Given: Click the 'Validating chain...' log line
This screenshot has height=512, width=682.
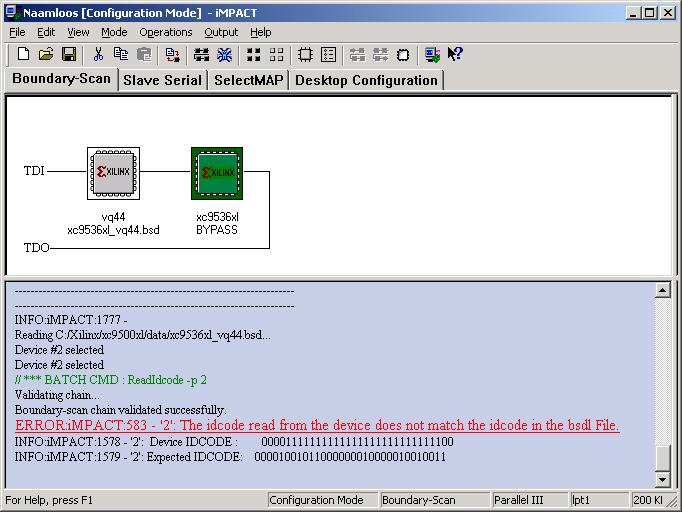Looking at the screenshot, I should [x=57, y=395].
